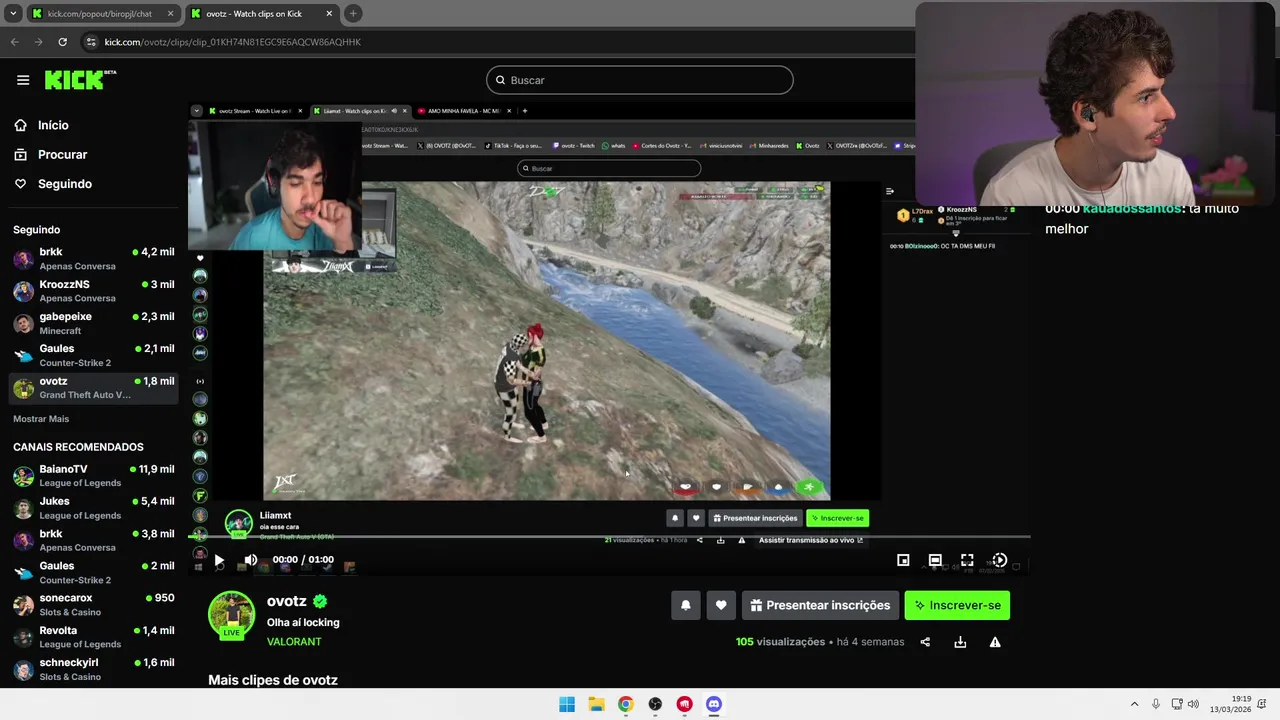Open Jukes recommended channel

93,508
